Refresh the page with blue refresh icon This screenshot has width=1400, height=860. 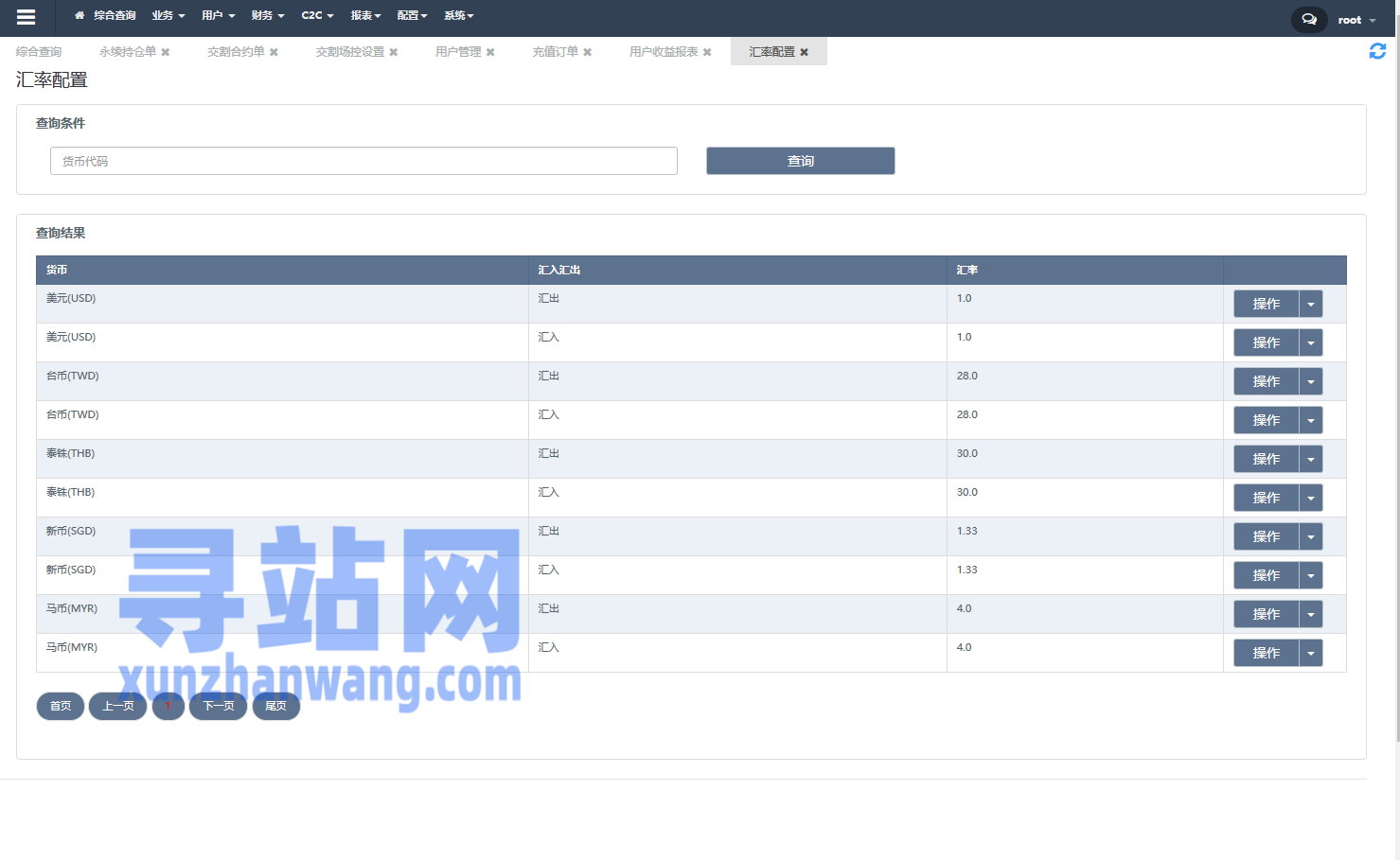click(x=1377, y=51)
